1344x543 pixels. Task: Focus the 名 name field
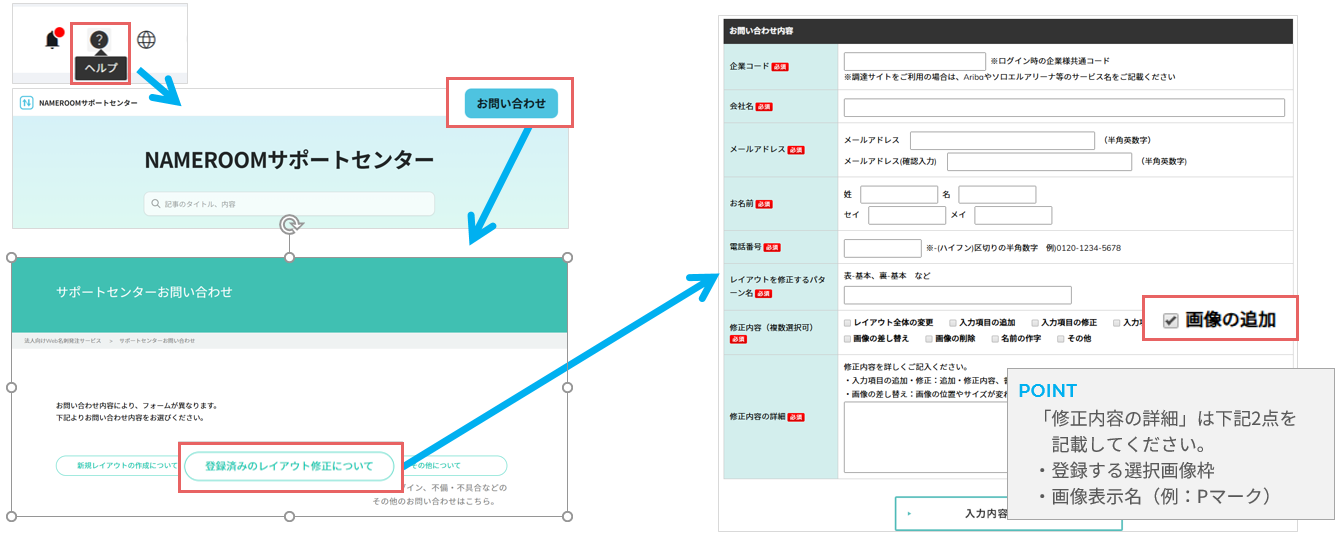tap(997, 195)
